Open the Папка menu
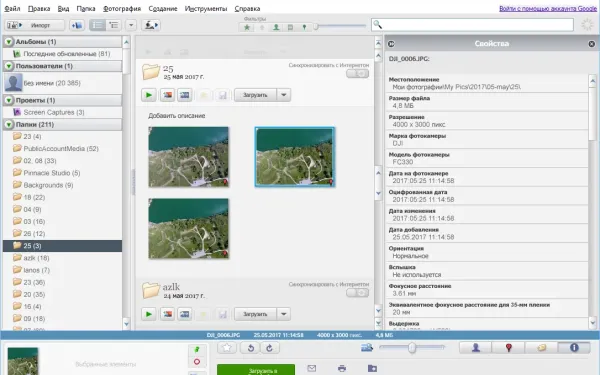 coord(86,8)
